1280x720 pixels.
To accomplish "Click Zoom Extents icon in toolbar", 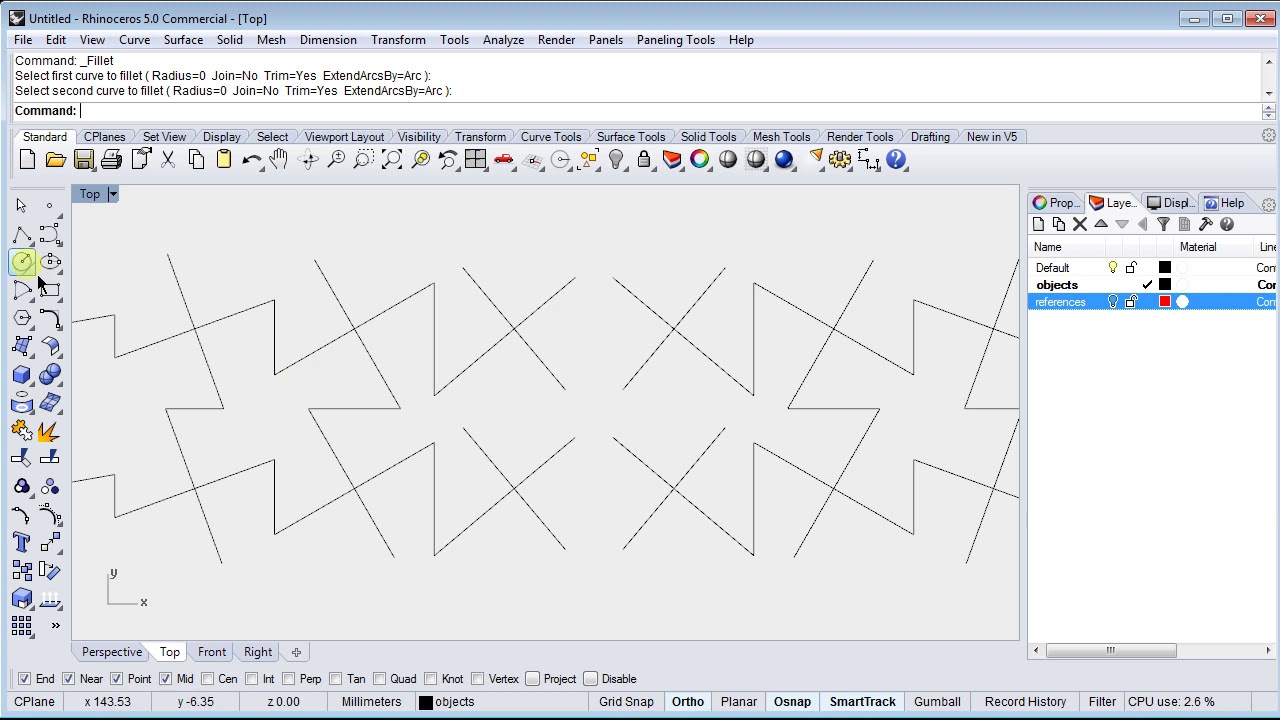I will coord(392,160).
